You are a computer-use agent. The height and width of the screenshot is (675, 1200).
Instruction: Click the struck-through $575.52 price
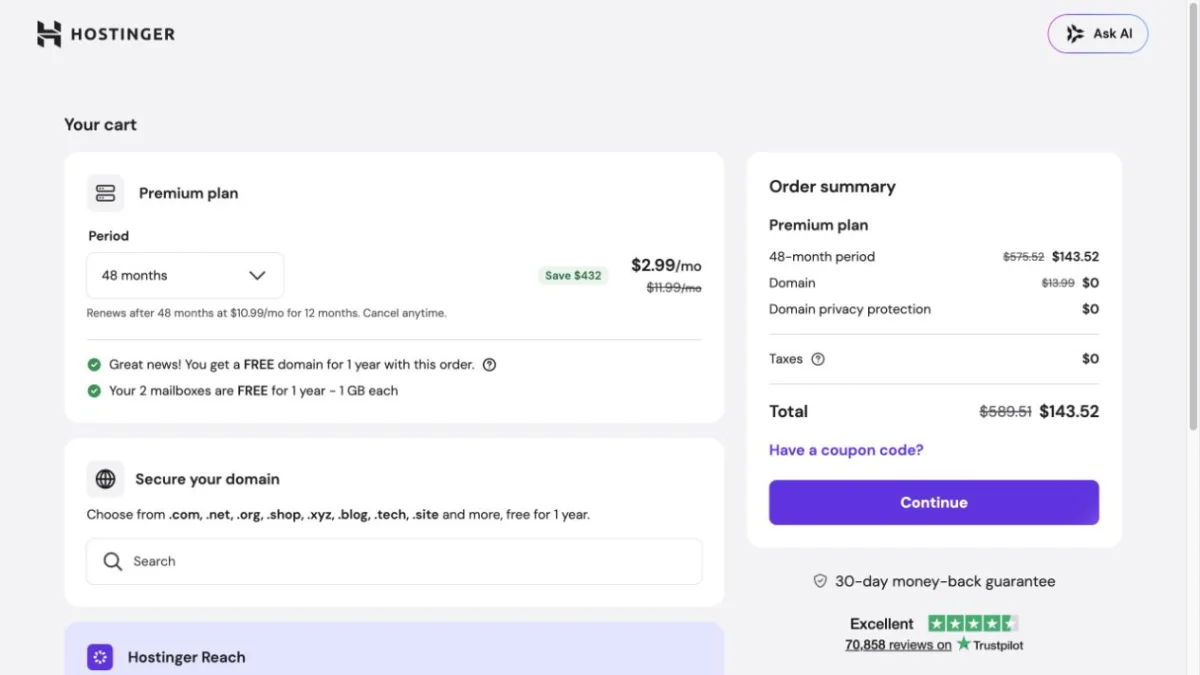point(1023,257)
